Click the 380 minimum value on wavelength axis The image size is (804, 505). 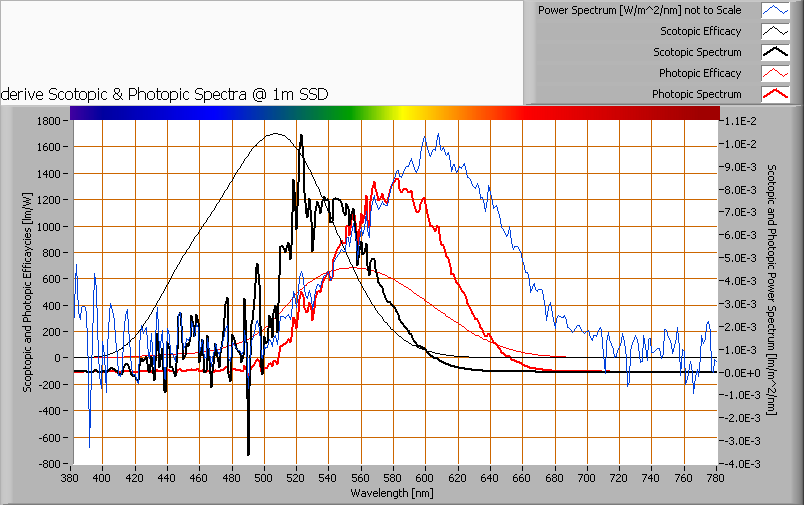71,479
